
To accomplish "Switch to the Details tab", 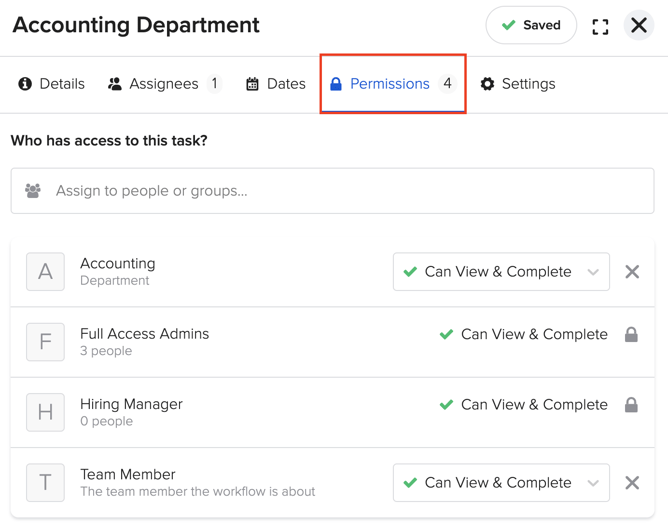I will coord(52,84).
